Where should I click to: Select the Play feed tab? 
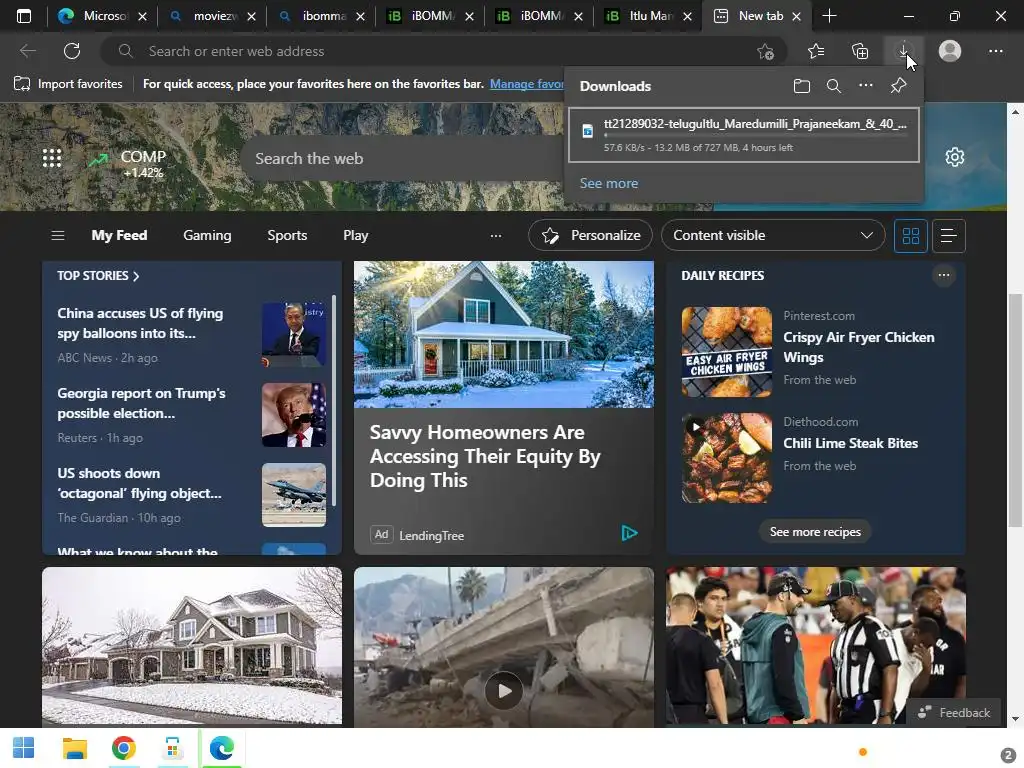(x=356, y=235)
